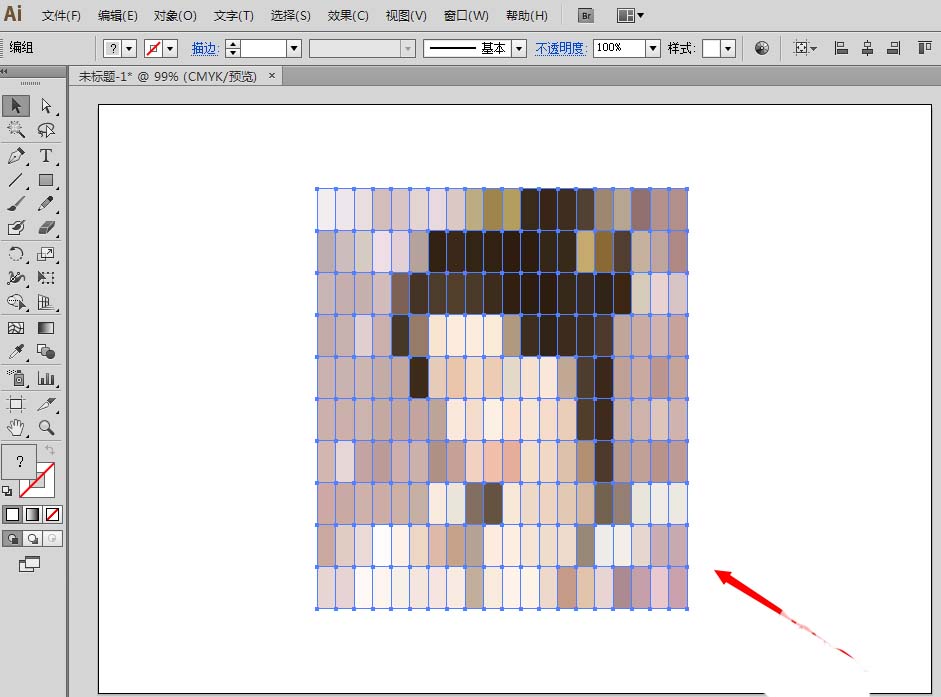941x697 pixels.
Task: Open the 效果(C) menu
Action: (x=348, y=16)
